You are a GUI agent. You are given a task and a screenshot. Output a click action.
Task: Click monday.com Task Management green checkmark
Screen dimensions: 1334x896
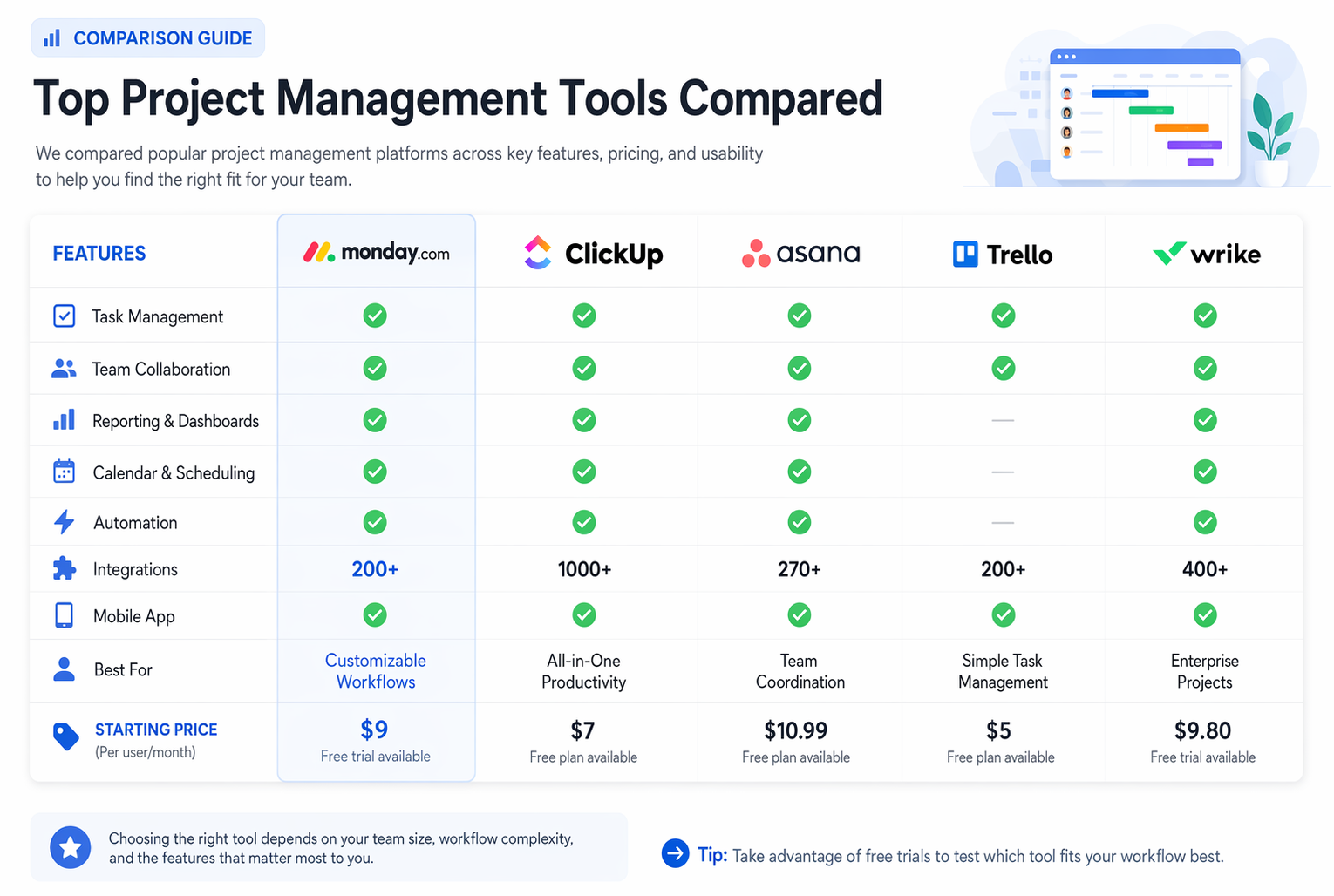375,316
